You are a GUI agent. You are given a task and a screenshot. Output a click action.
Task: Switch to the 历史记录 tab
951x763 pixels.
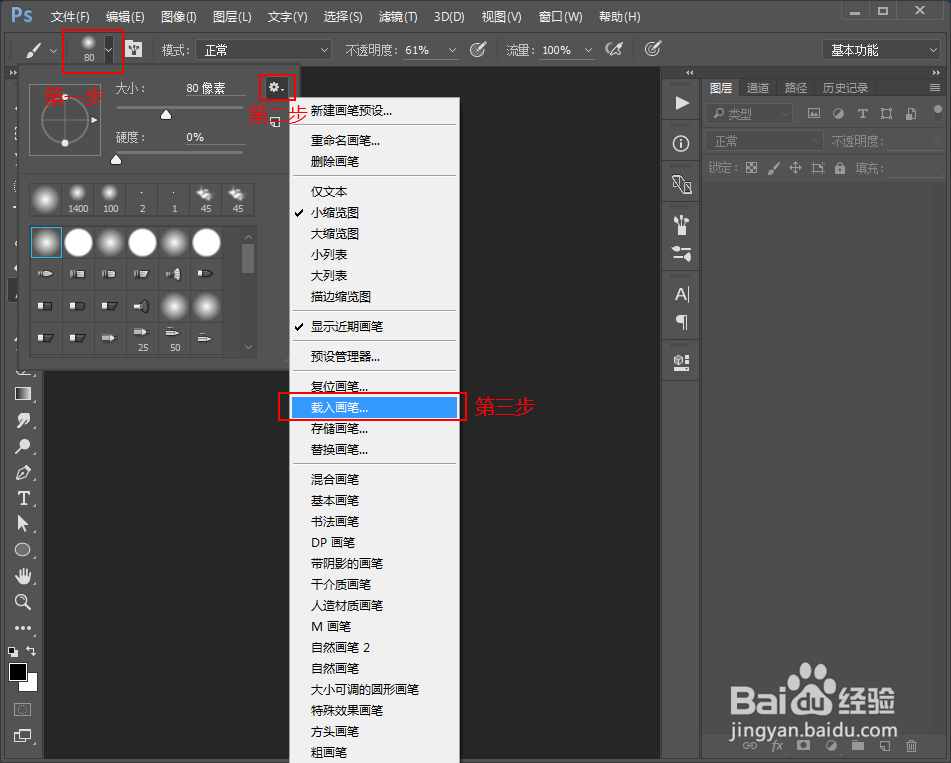pyautogui.click(x=845, y=88)
